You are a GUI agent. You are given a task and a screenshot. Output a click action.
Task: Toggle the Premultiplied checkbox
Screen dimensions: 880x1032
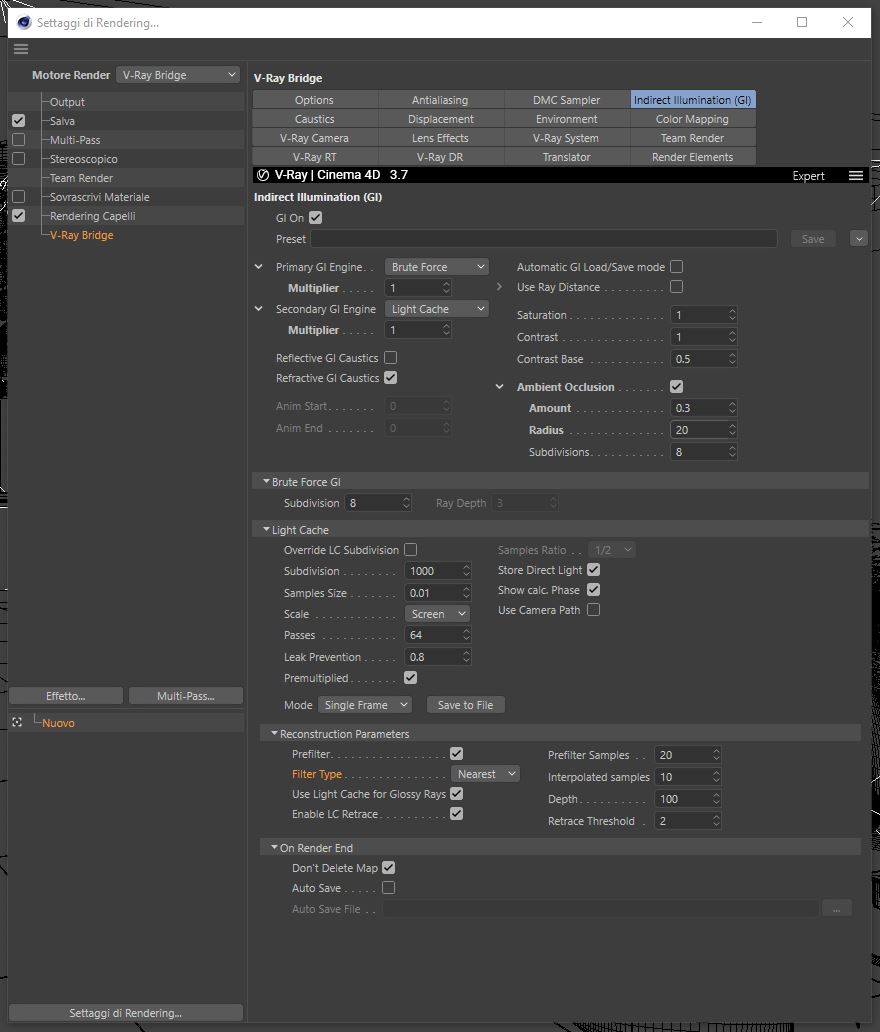[x=411, y=678]
